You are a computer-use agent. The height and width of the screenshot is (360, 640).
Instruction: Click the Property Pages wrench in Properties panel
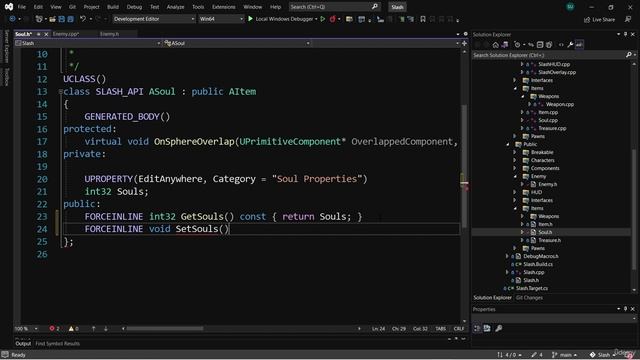tap(499, 328)
